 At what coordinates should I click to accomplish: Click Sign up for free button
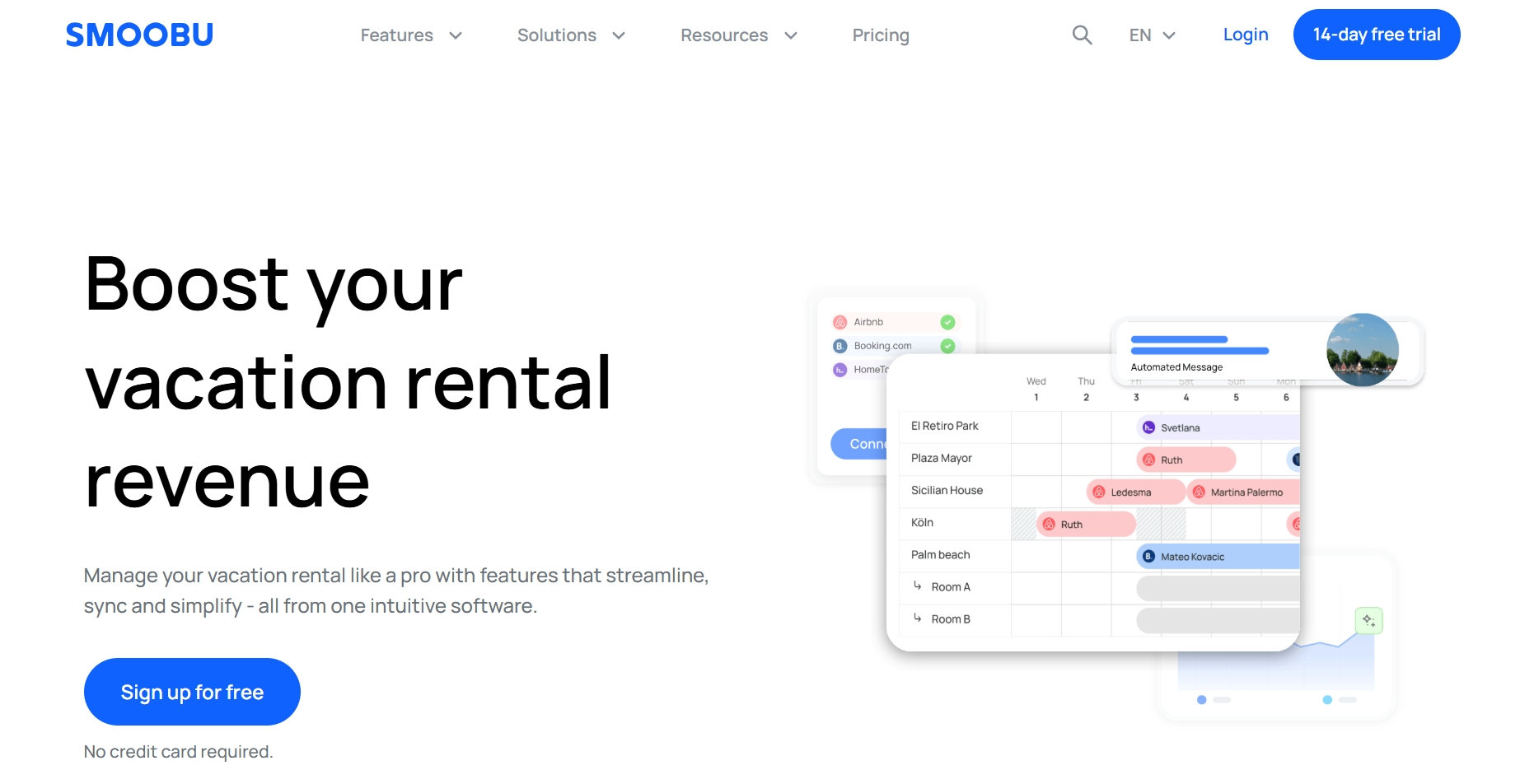coord(192,692)
